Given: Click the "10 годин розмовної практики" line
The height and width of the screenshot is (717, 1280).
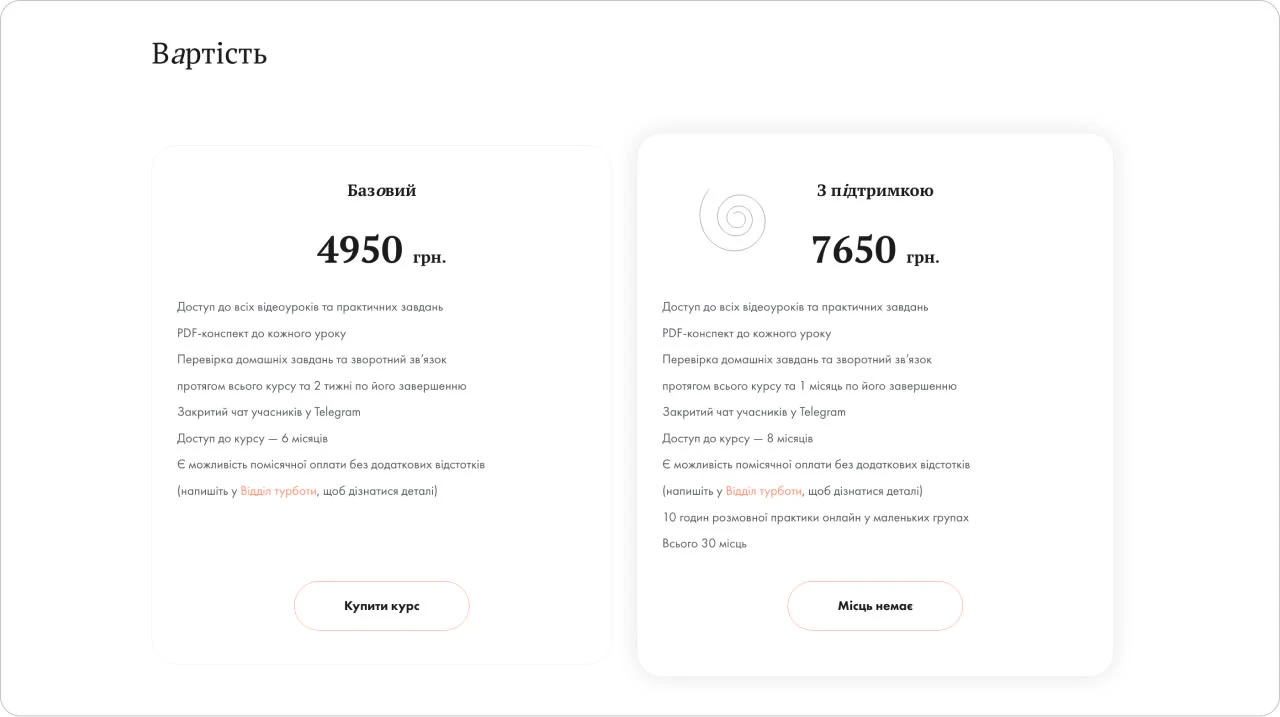Looking at the screenshot, I should 815,518.
